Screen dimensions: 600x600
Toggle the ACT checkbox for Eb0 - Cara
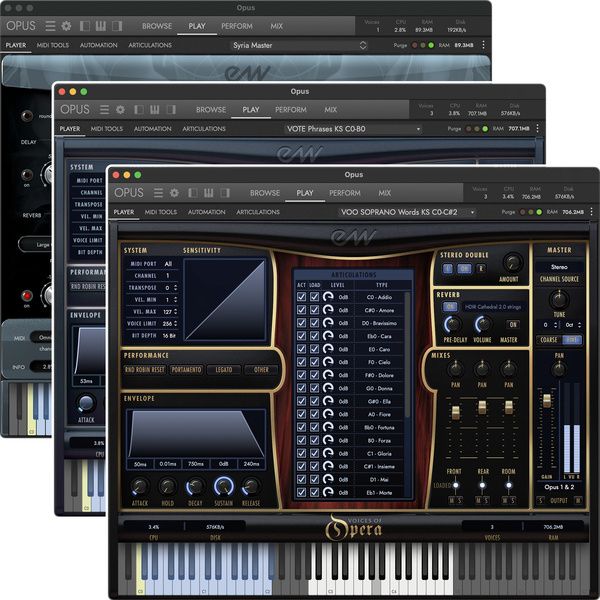point(302,336)
